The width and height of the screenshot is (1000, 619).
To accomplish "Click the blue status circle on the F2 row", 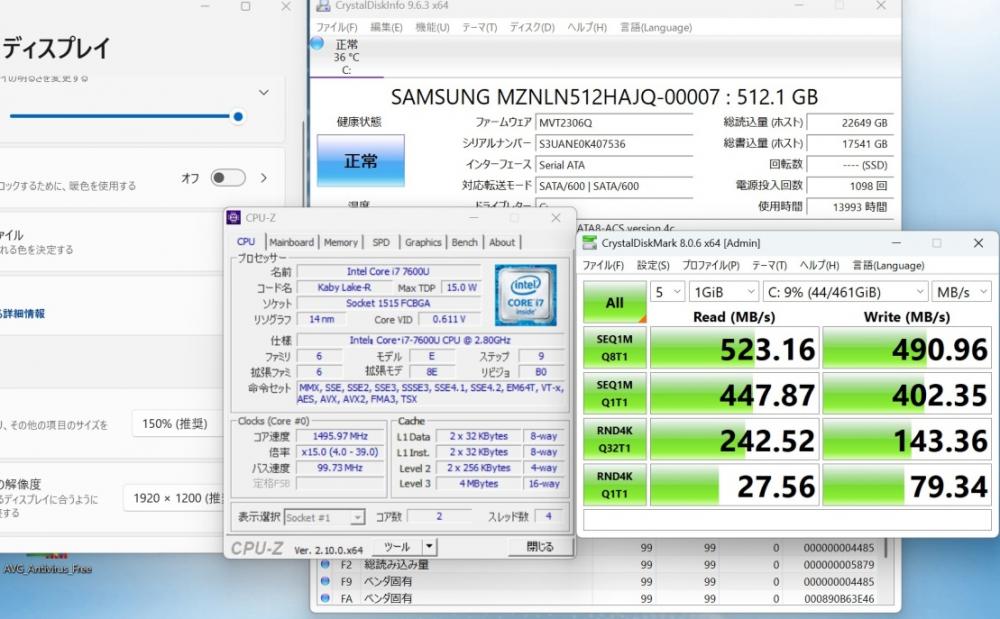I will 325,564.
